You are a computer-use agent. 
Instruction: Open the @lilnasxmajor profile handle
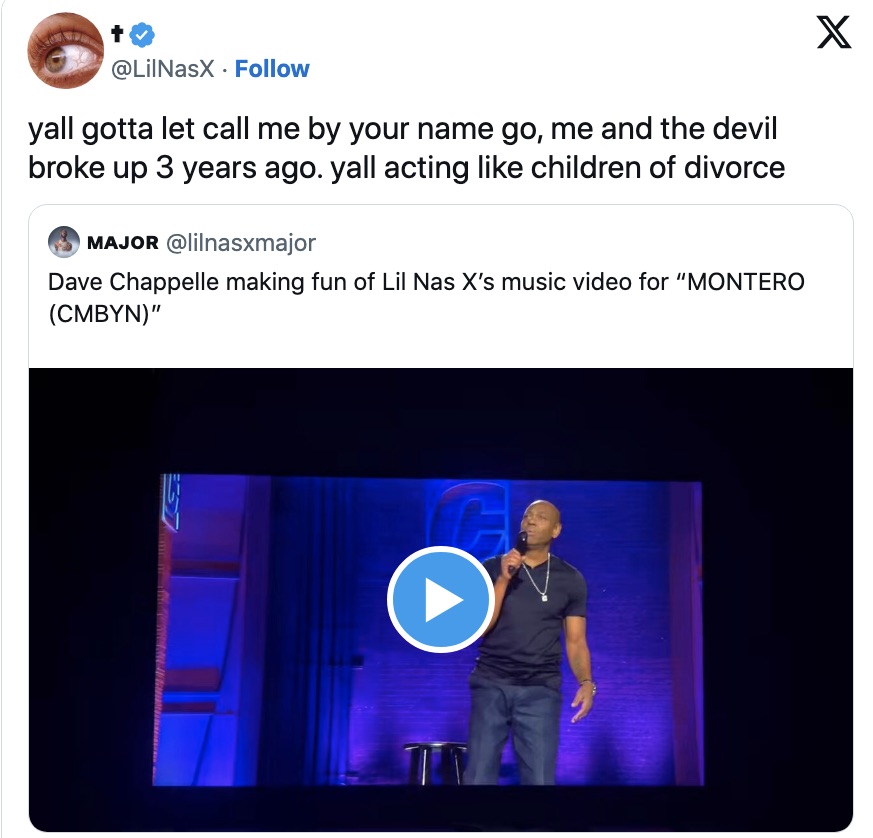click(x=240, y=242)
